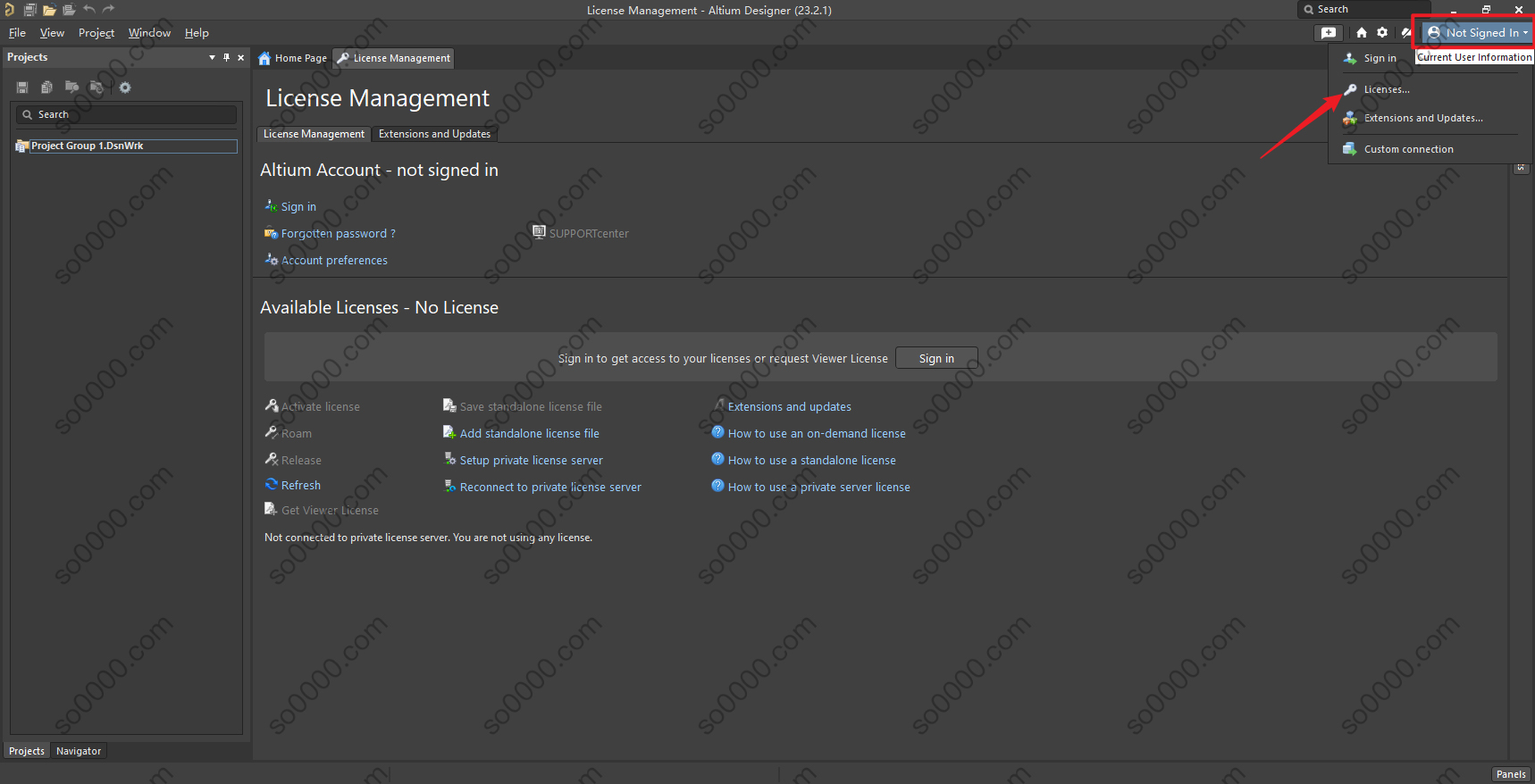1535x784 pixels.
Task: Click Save standalone license file
Action: pos(531,406)
